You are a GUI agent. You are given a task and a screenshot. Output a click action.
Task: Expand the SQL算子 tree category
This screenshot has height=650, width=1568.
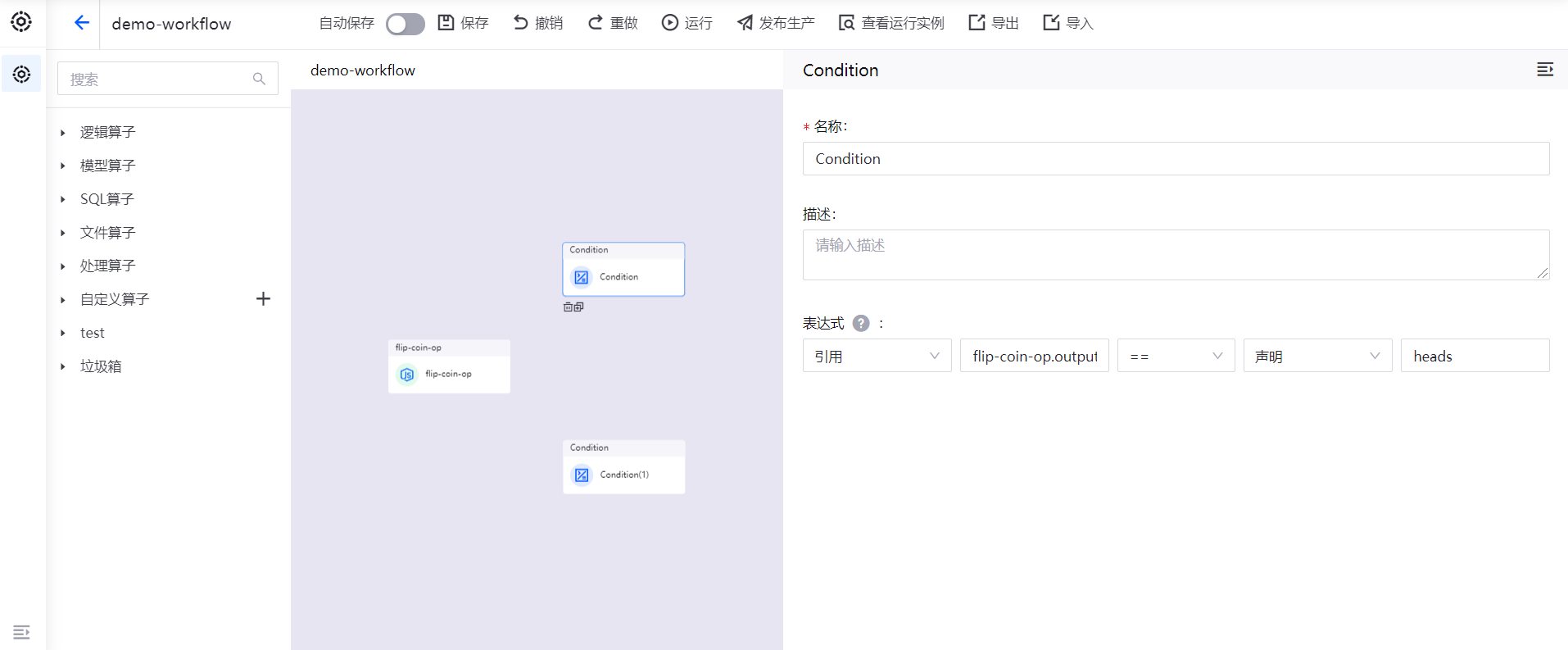[x=63, y=199]
